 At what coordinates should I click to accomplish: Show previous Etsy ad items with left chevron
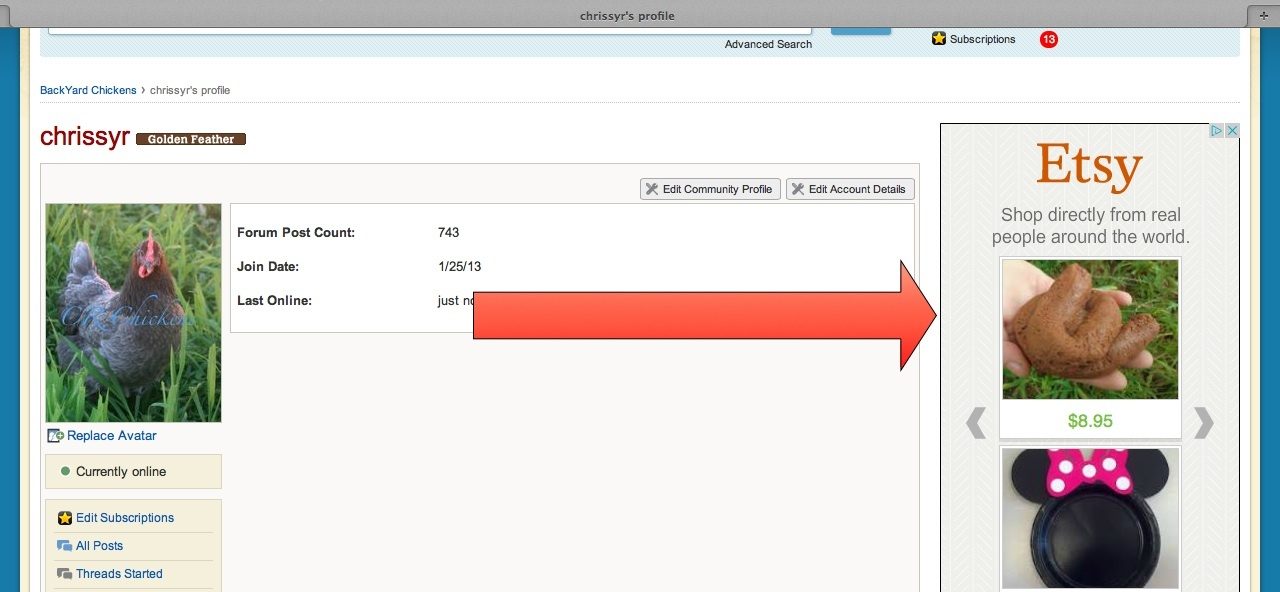click(976, 423)
